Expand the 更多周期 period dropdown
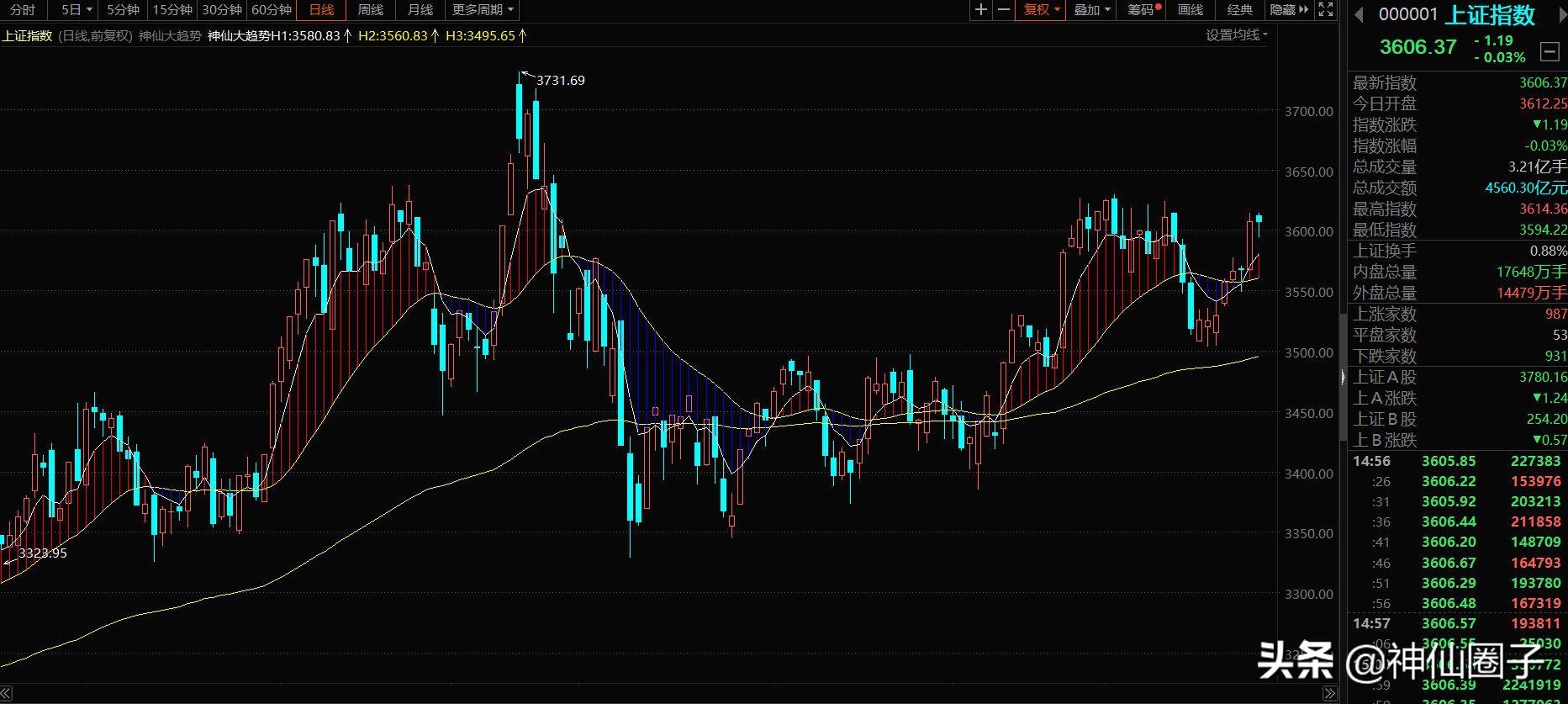This screenshot has width=1568, height=704. click(x=483, y=10)
